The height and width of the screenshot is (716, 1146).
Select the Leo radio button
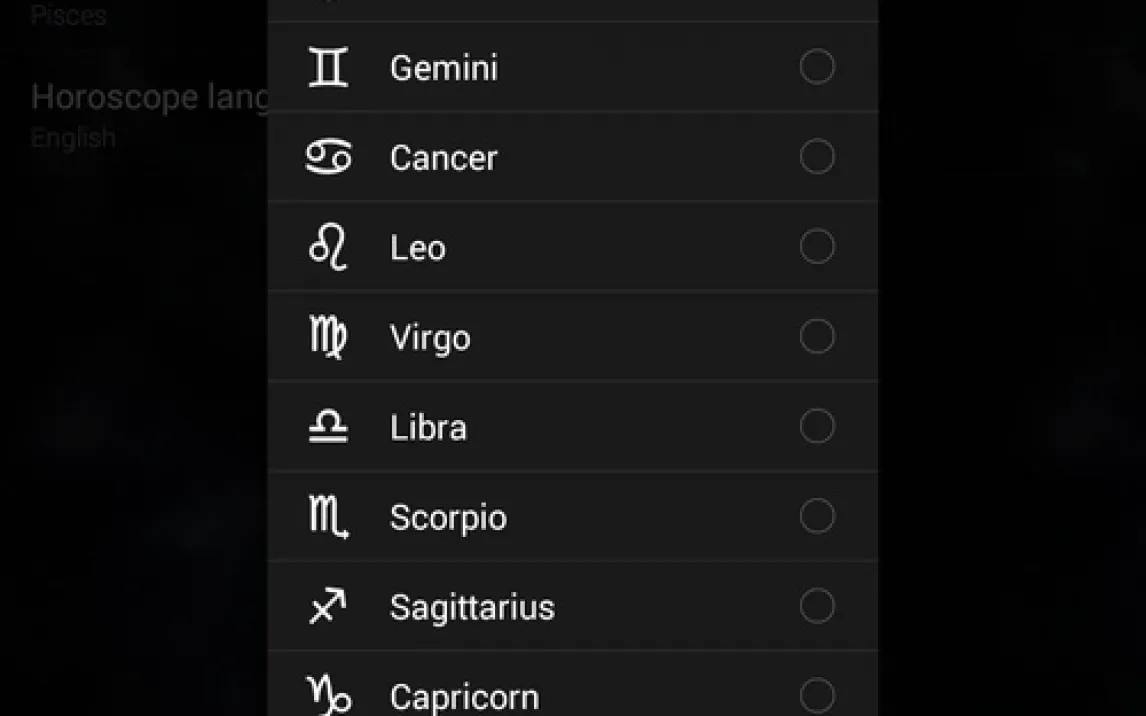click(817, 247)
